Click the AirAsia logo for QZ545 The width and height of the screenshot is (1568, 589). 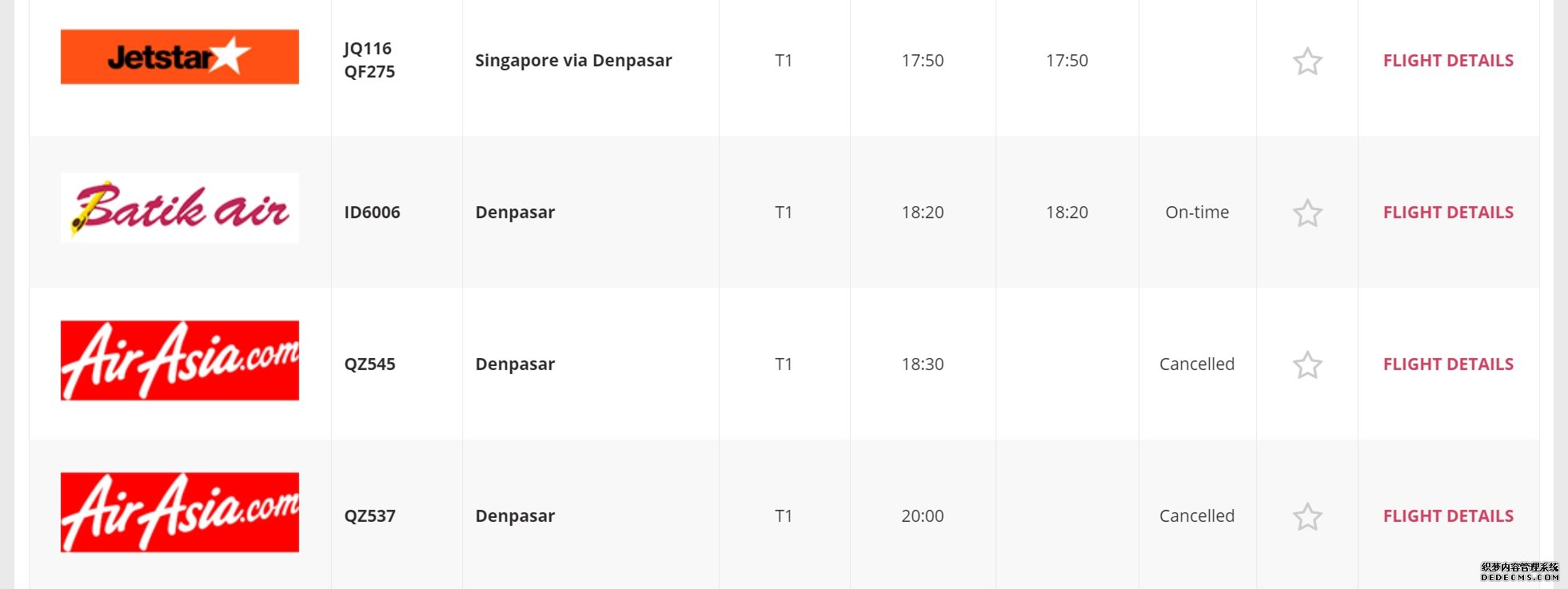point(180,360)
